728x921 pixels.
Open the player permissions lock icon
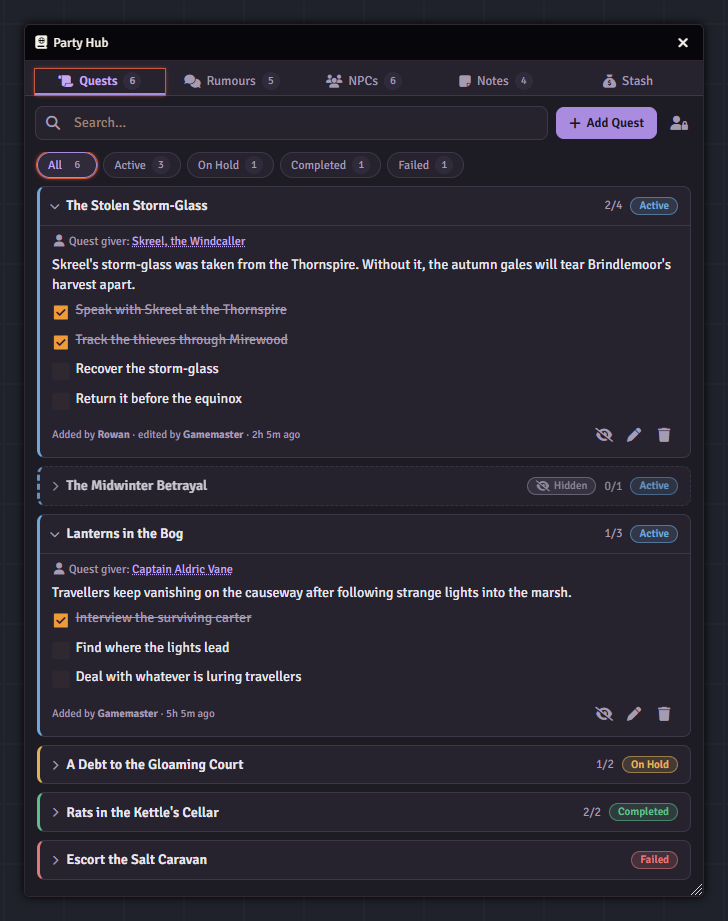[x=679, y=123]
